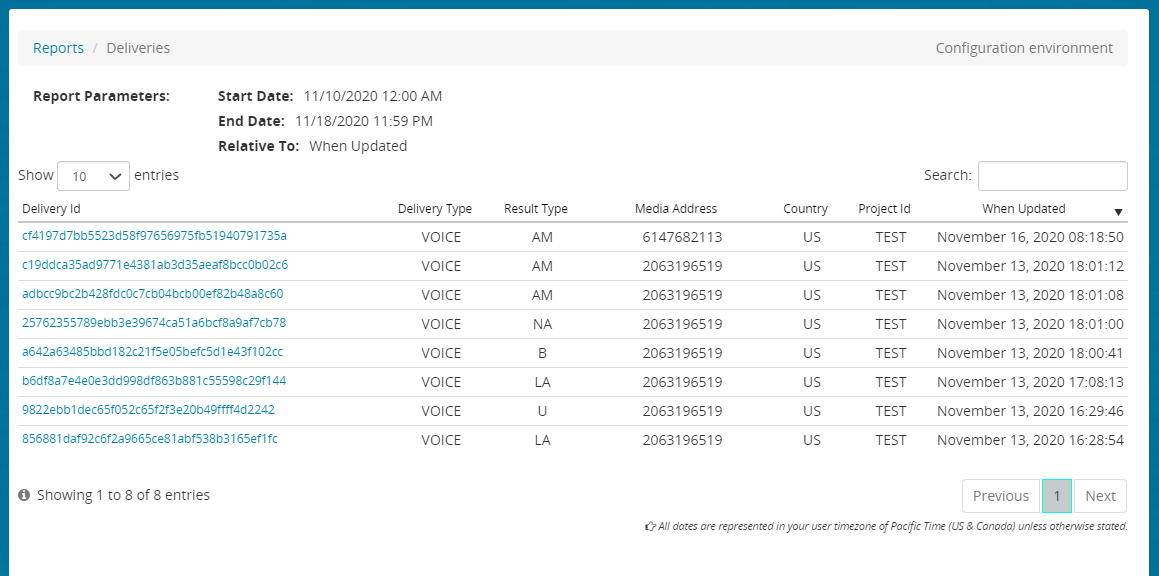Open delivery c19ddca35ad9771e4381ab3d35aeaf8bcc0b02c6
1159x576 pixels.
pos(154,265)
